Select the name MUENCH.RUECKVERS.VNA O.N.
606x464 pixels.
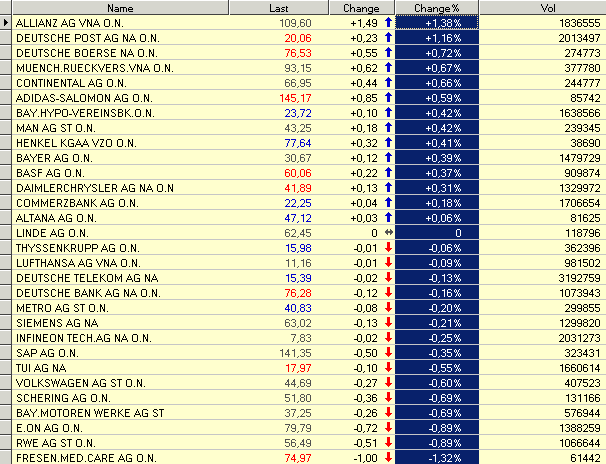[x=95, y=68]
